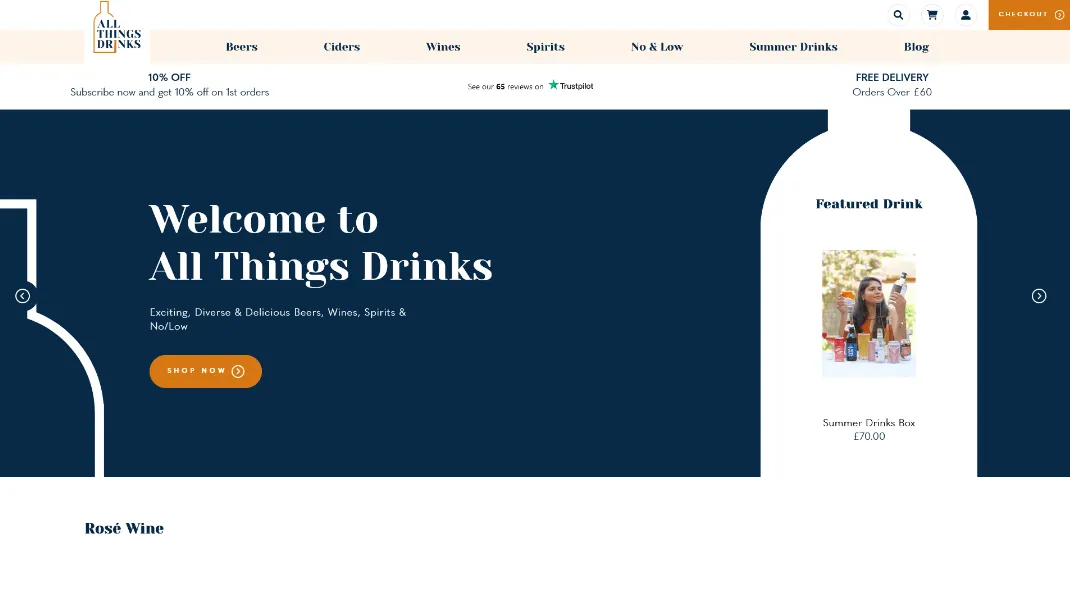
Task: Open the Beers menu
Action: 242,47
